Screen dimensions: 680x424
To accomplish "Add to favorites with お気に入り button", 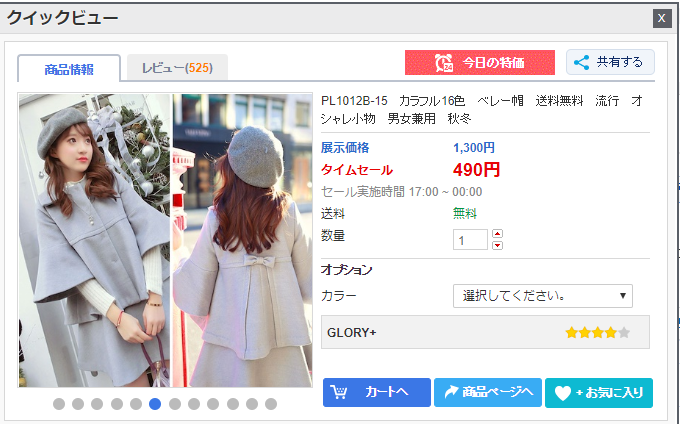I will coord(598,392).
